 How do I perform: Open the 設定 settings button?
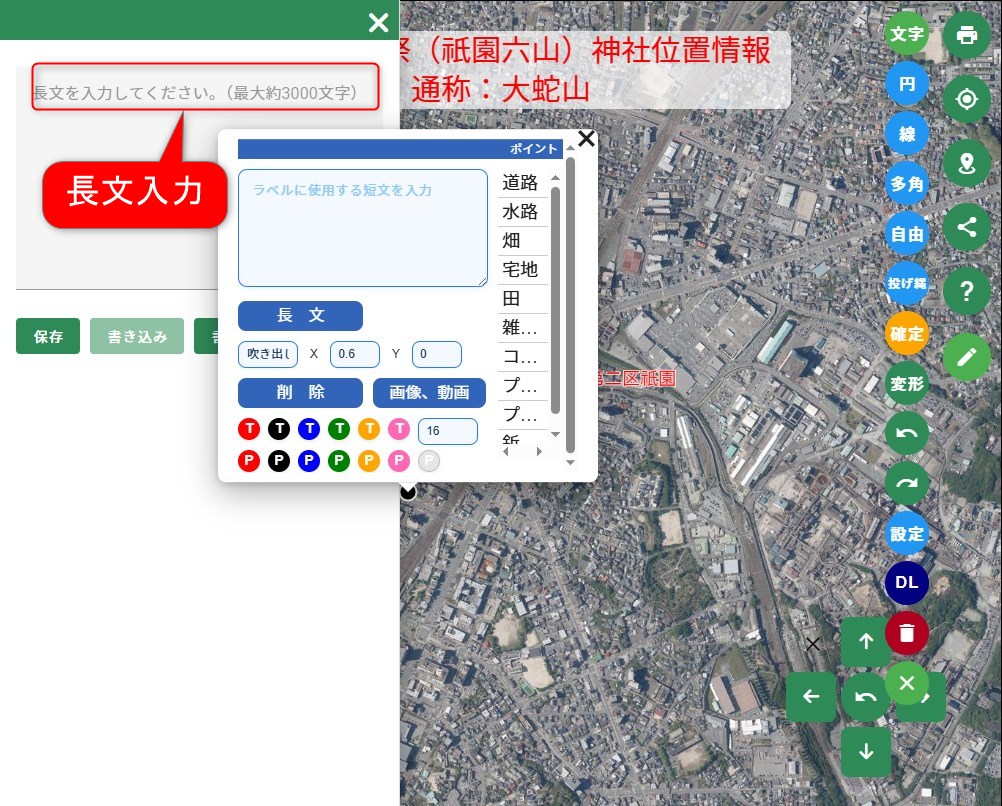906,534
